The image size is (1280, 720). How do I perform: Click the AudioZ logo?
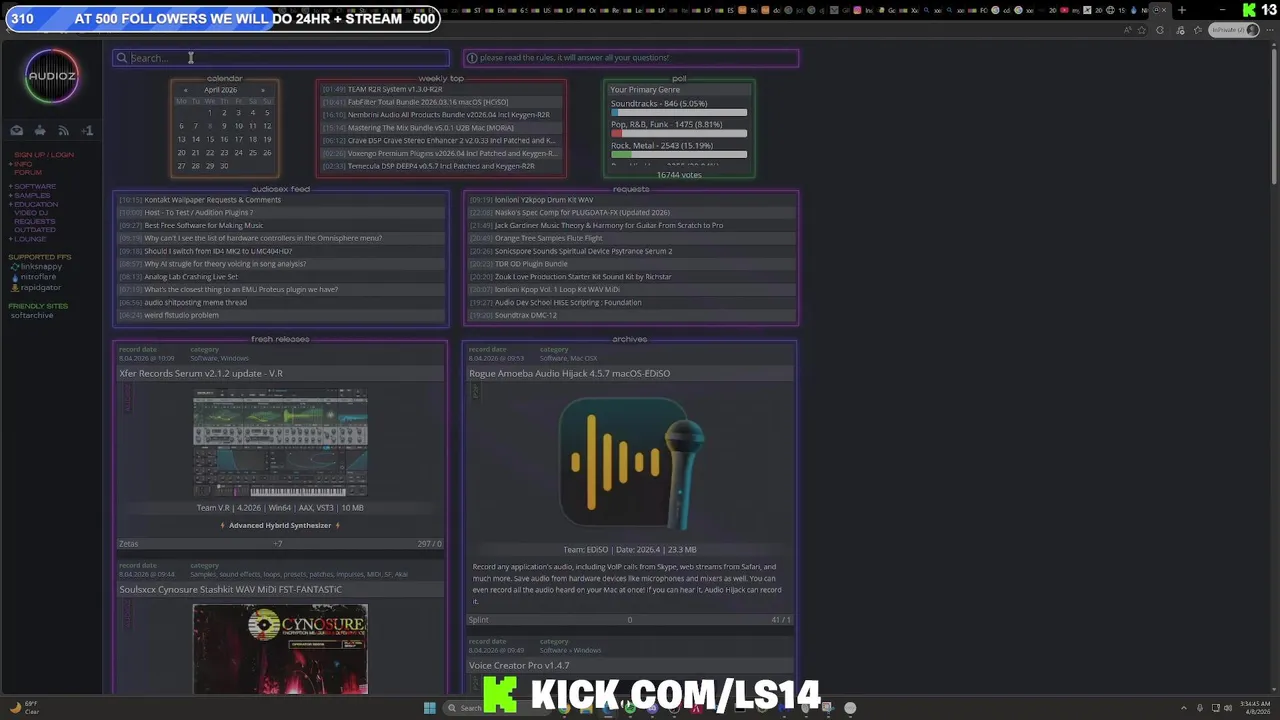point(52,76)
